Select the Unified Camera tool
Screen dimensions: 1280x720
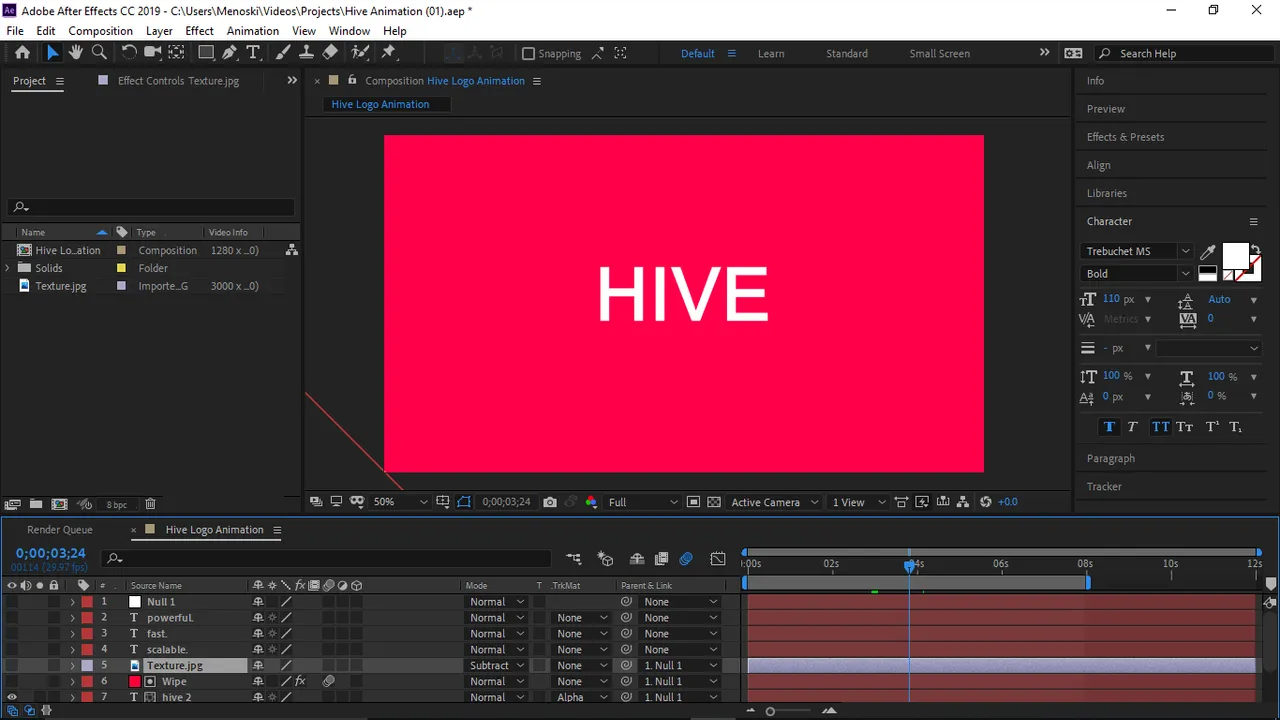tap(153, 53)
